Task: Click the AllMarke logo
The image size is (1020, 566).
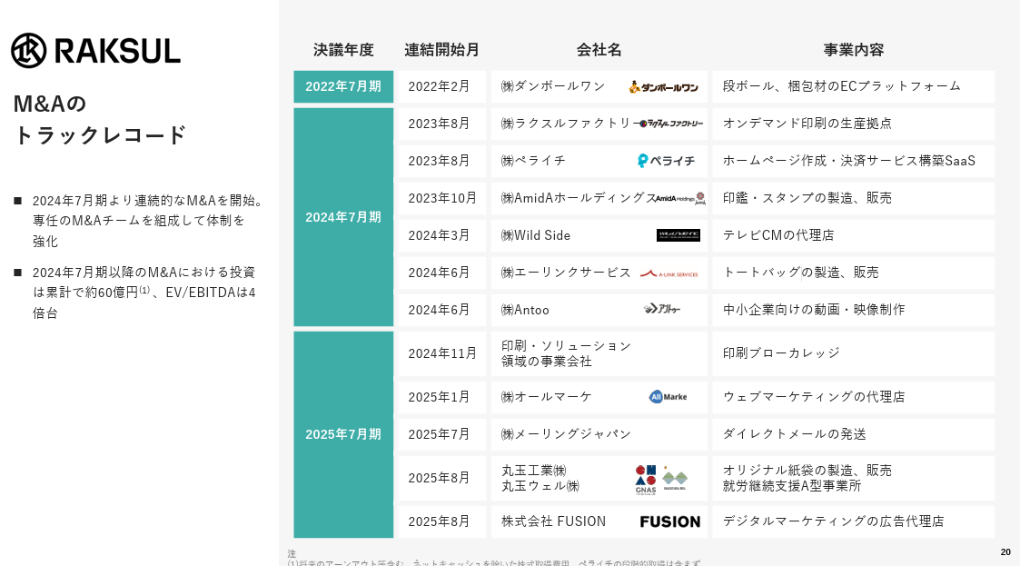Action: pos(668,397)
